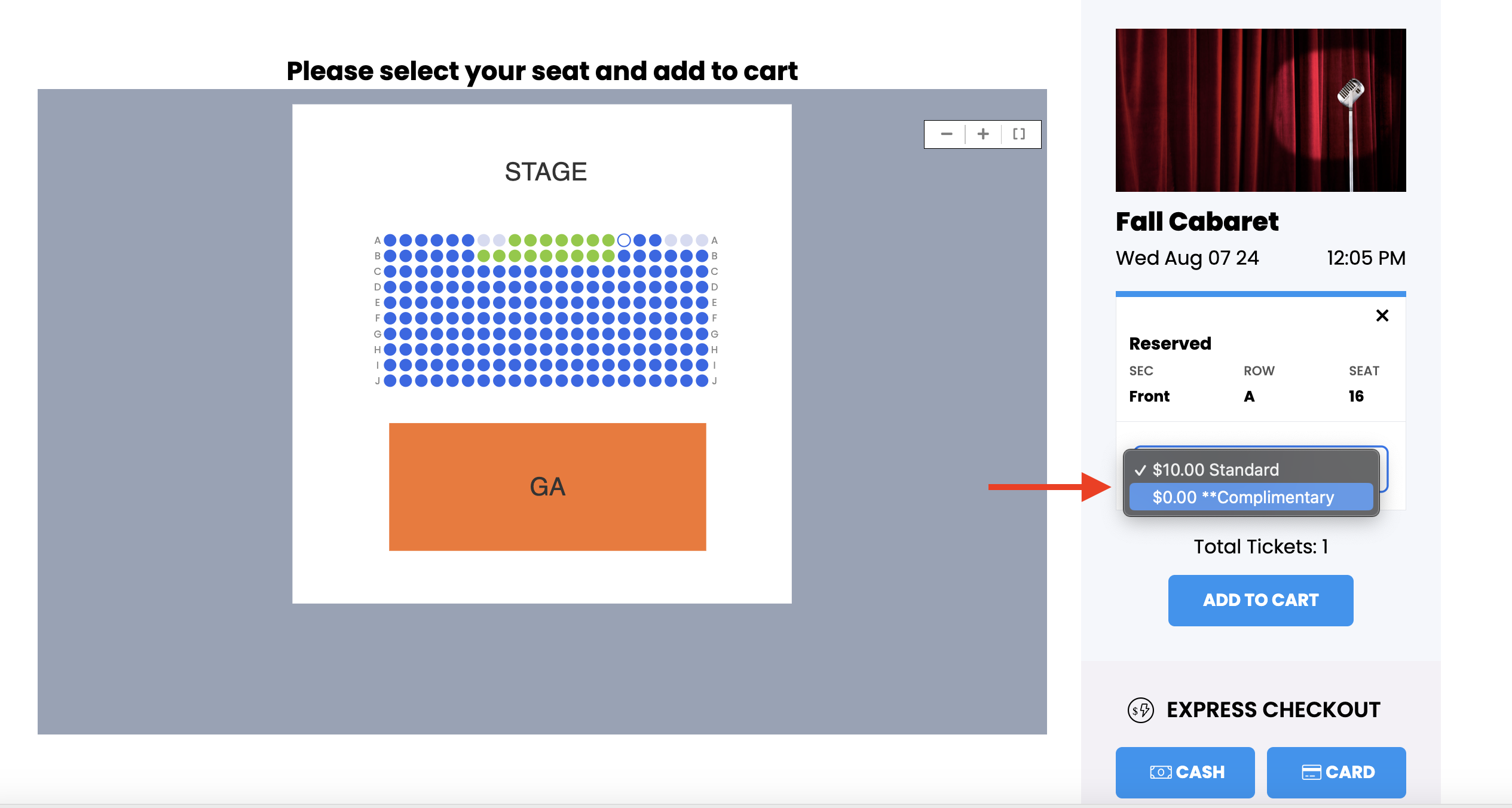Select first blue seat in row A

click(390, 240)
